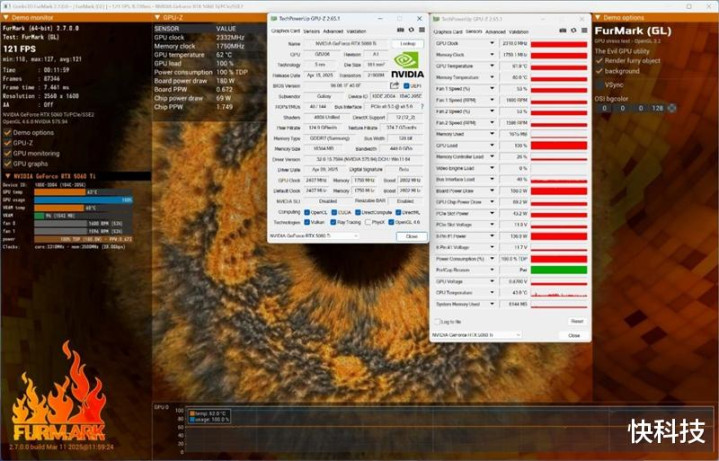This screenshot has width=719, height=461.
Task: Refresh data in GPU-Z Graphics Card window
Action: (x=411, y=30)
